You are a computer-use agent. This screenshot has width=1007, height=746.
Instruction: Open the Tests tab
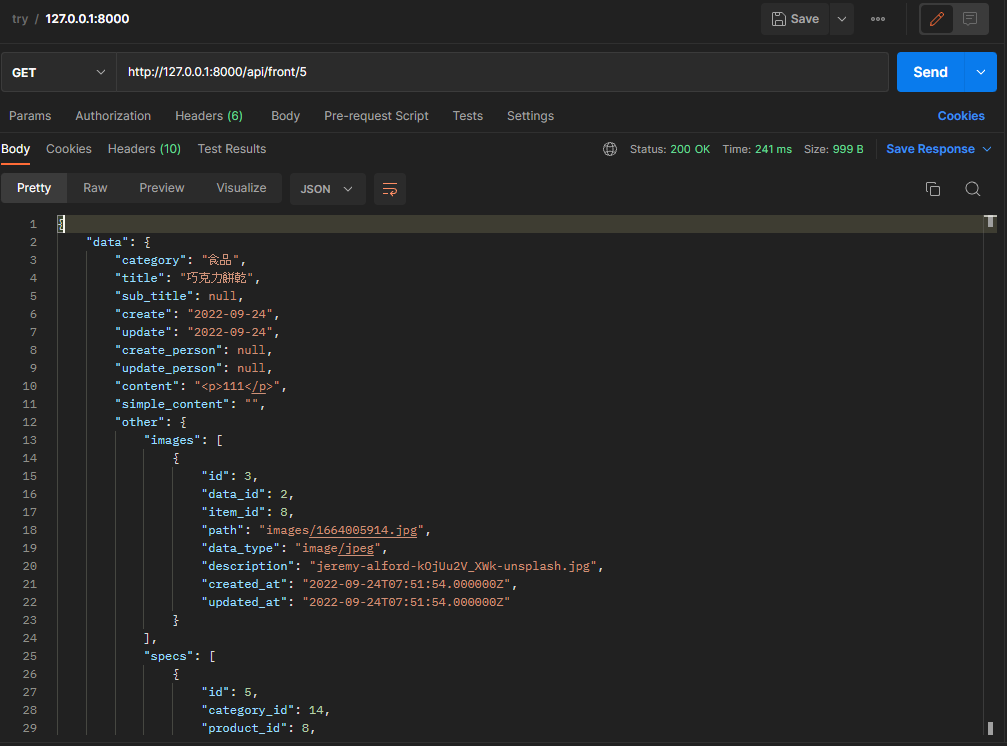point(468,116)
